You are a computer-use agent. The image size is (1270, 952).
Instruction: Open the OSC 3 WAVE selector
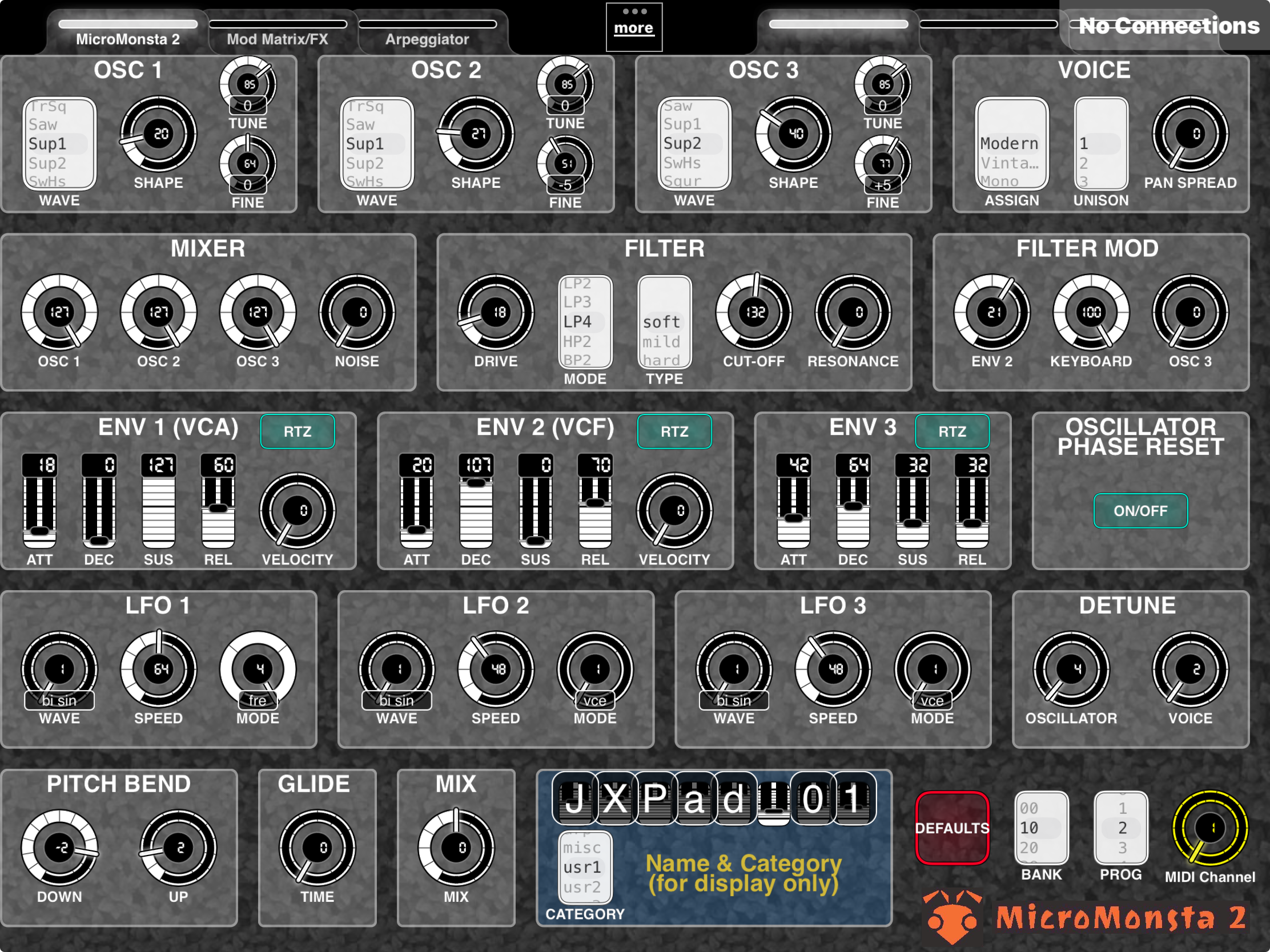click(x=694, y=143)
